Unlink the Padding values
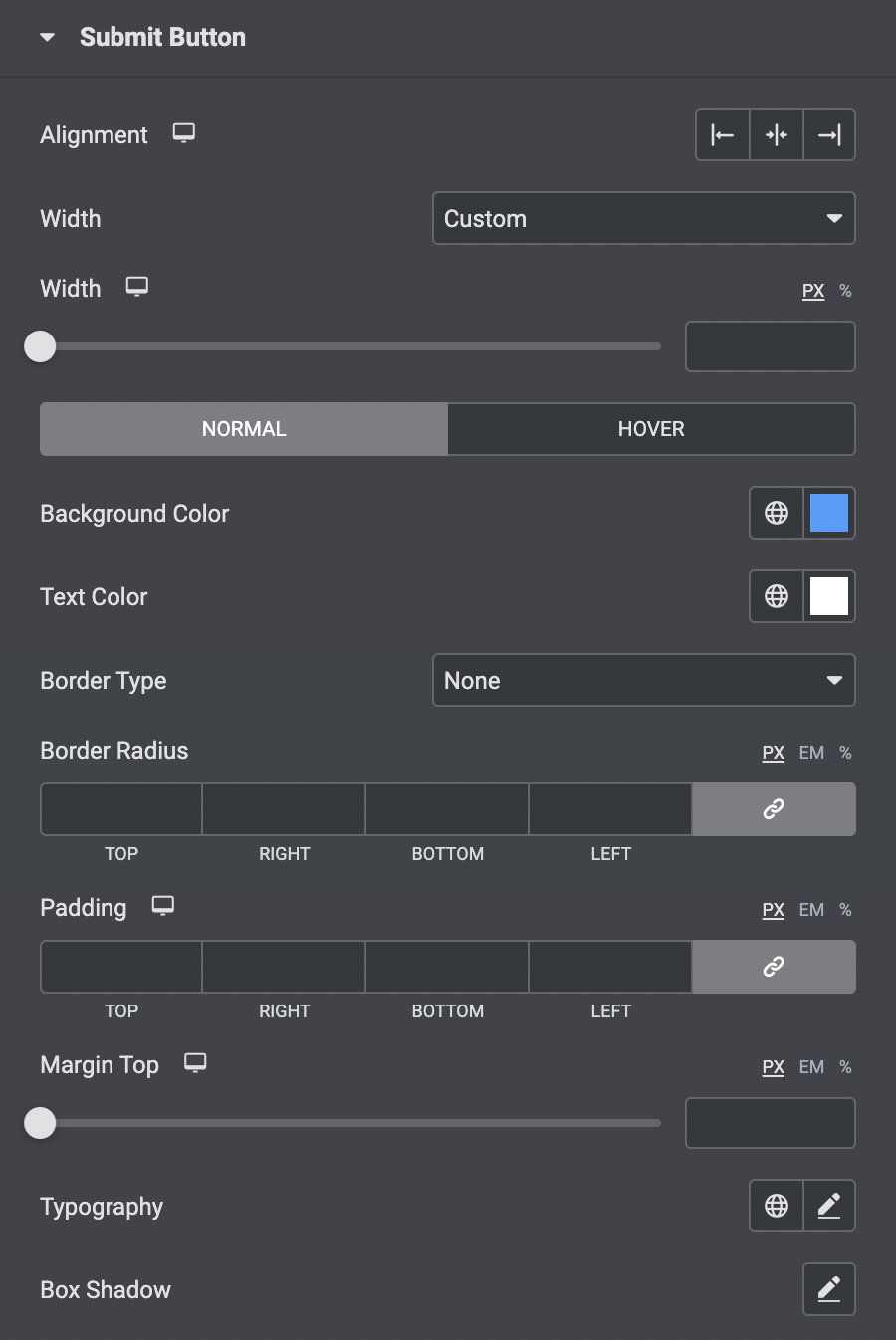Image resolution: width=896 pixels, height=1340 pixels. point(774,967)
